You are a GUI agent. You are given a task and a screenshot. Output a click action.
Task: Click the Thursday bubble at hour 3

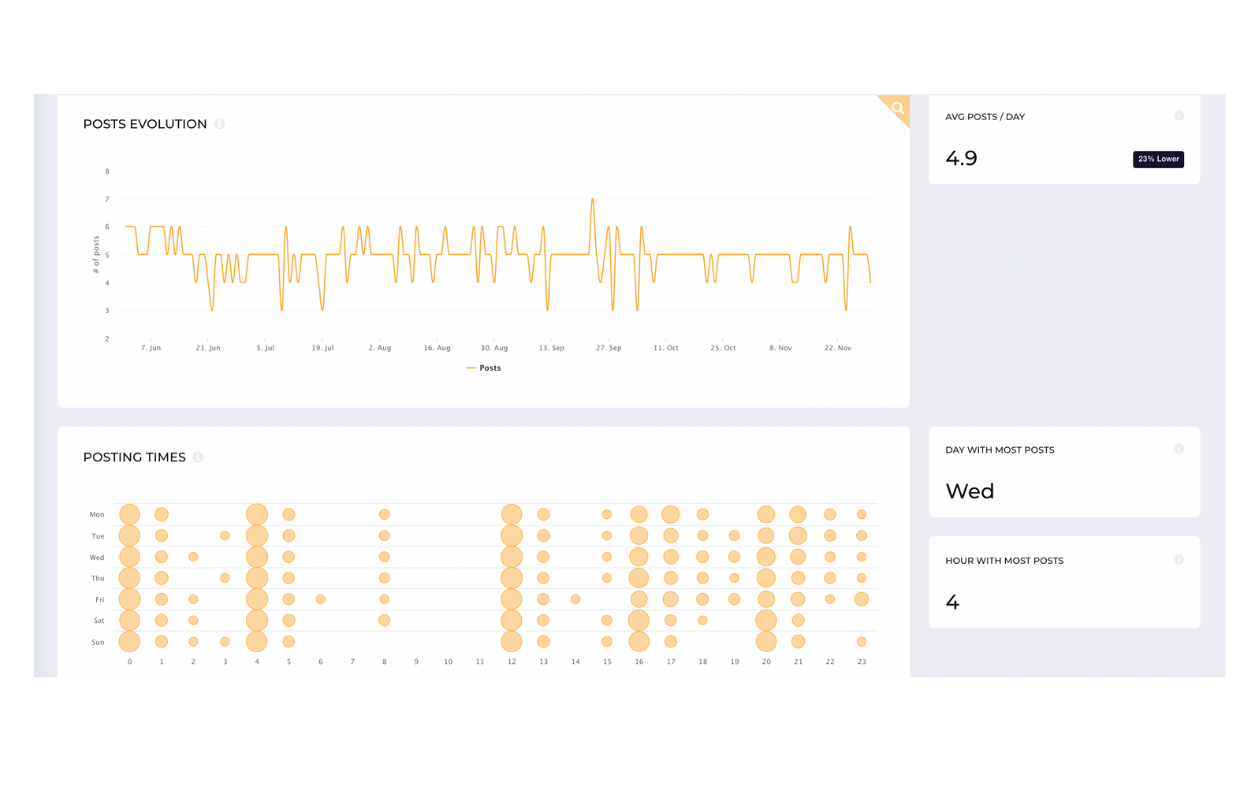pyautogui.click(x=225, y=578)
